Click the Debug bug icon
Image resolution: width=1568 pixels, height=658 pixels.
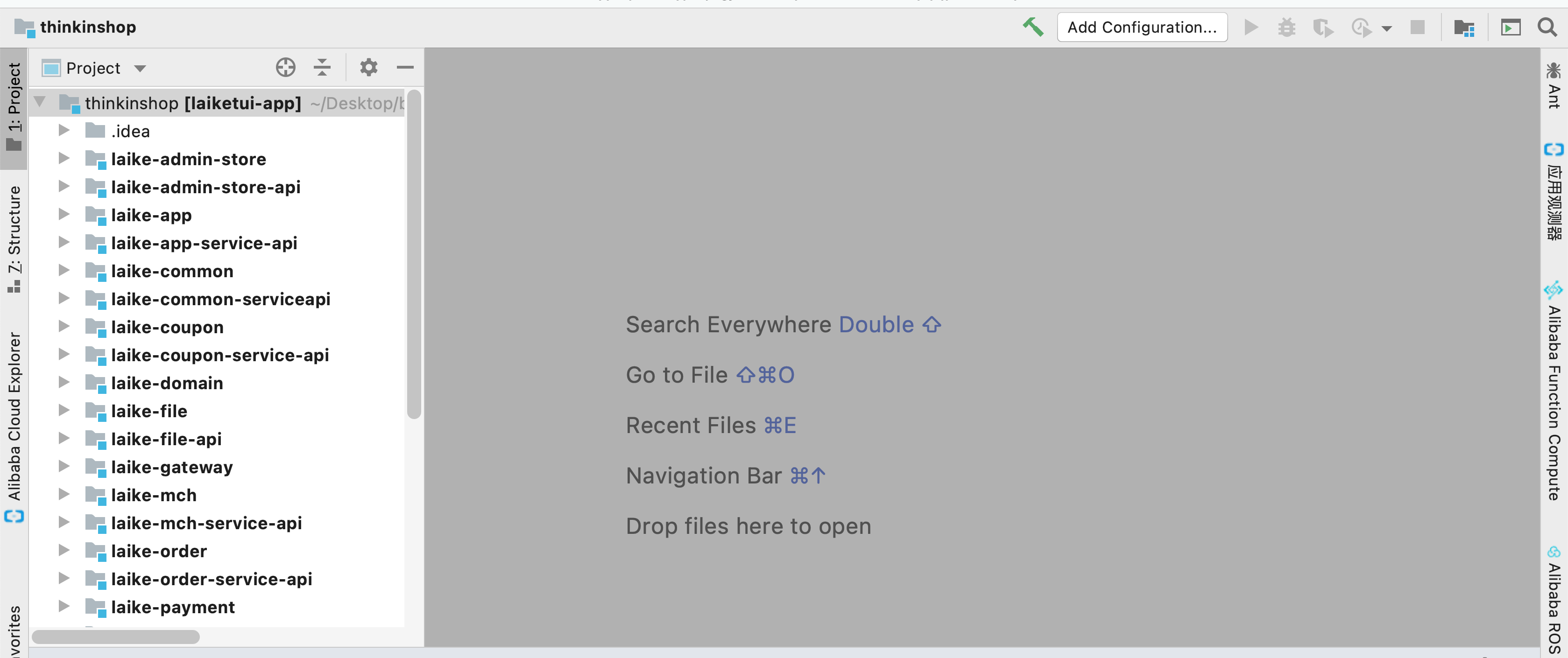click(1287, 27)
